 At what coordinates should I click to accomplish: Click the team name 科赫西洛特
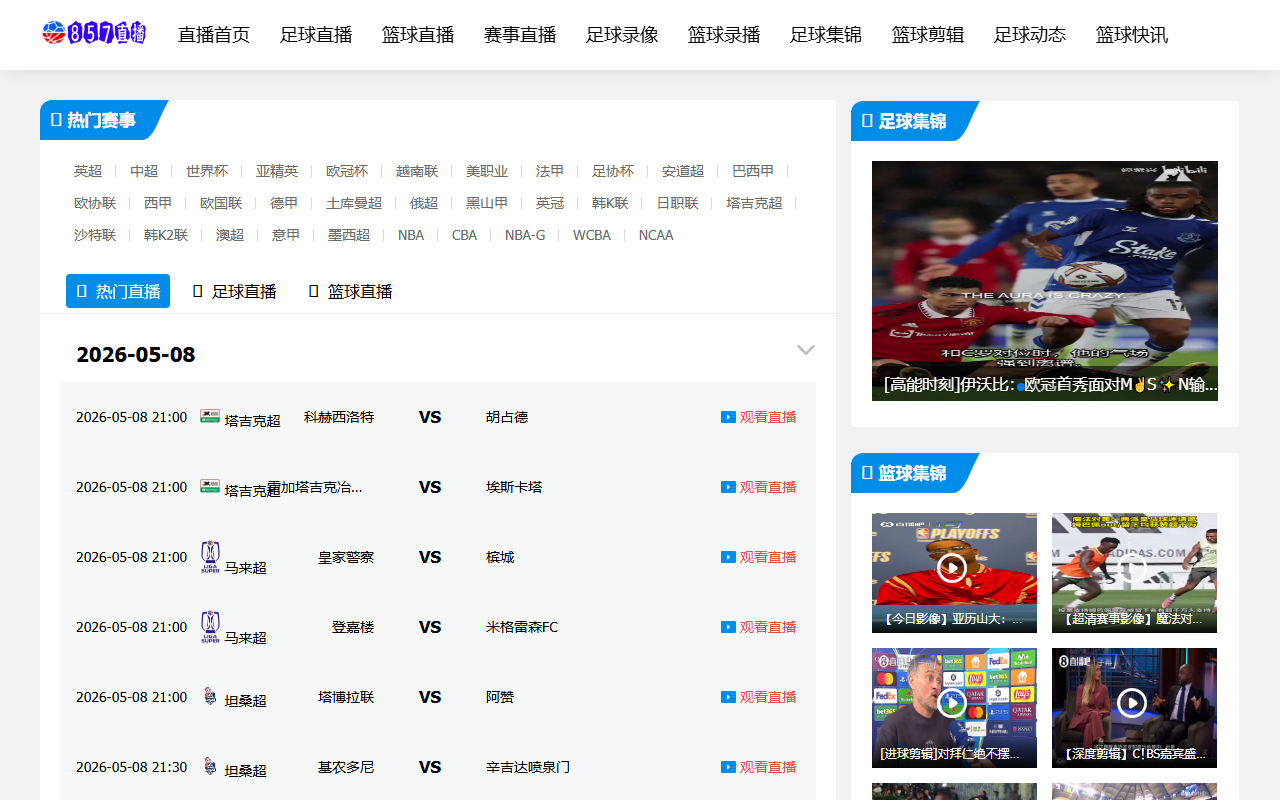click(x=339, y=417)
